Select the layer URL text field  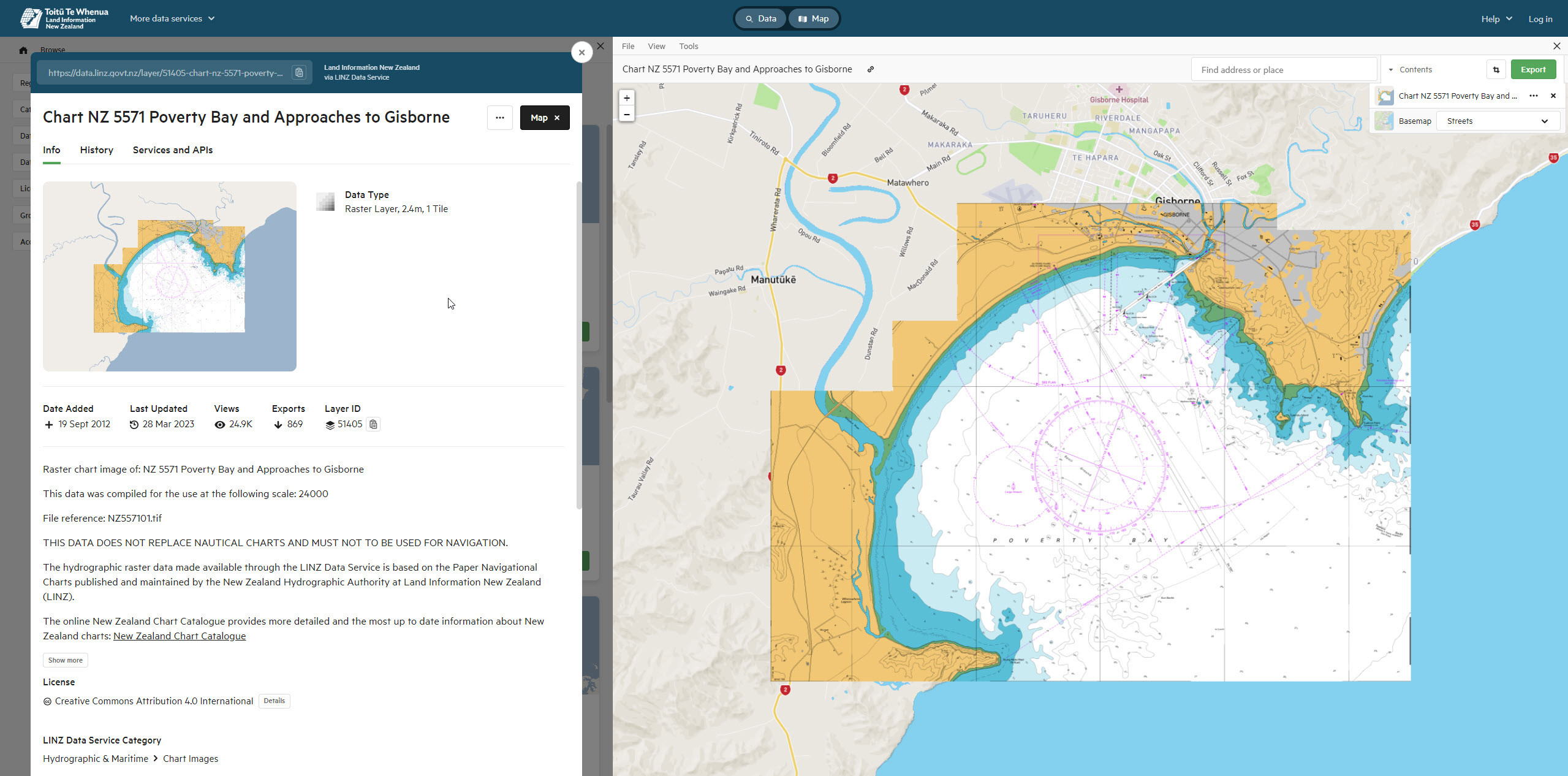click(x=165, y=73)
